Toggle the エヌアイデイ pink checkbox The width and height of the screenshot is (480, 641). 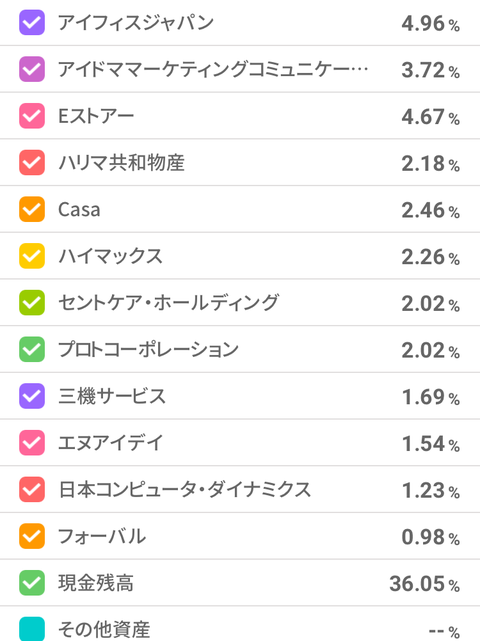tap(32, 443)
